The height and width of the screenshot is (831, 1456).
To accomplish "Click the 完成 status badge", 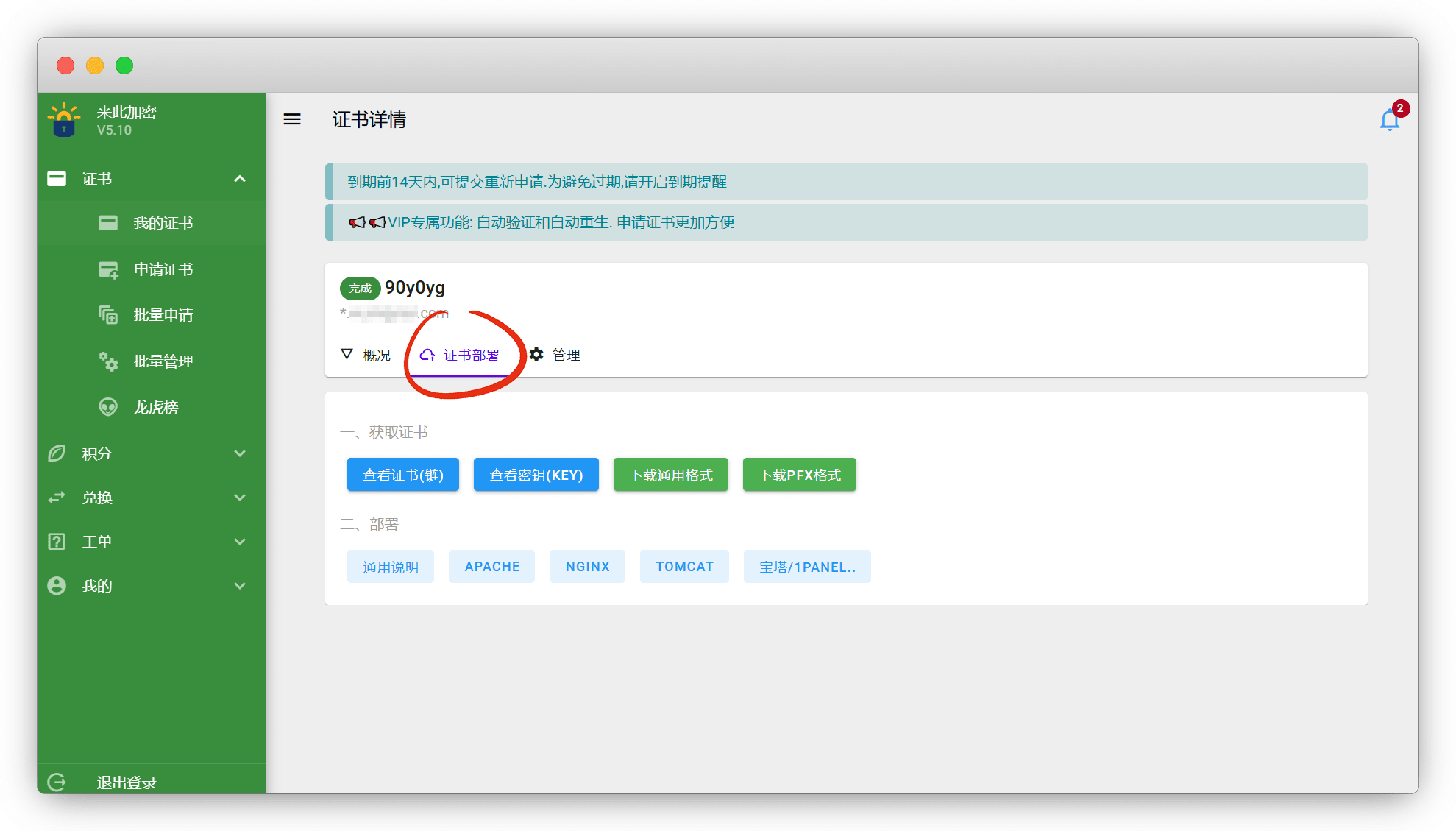I will 360,289.
